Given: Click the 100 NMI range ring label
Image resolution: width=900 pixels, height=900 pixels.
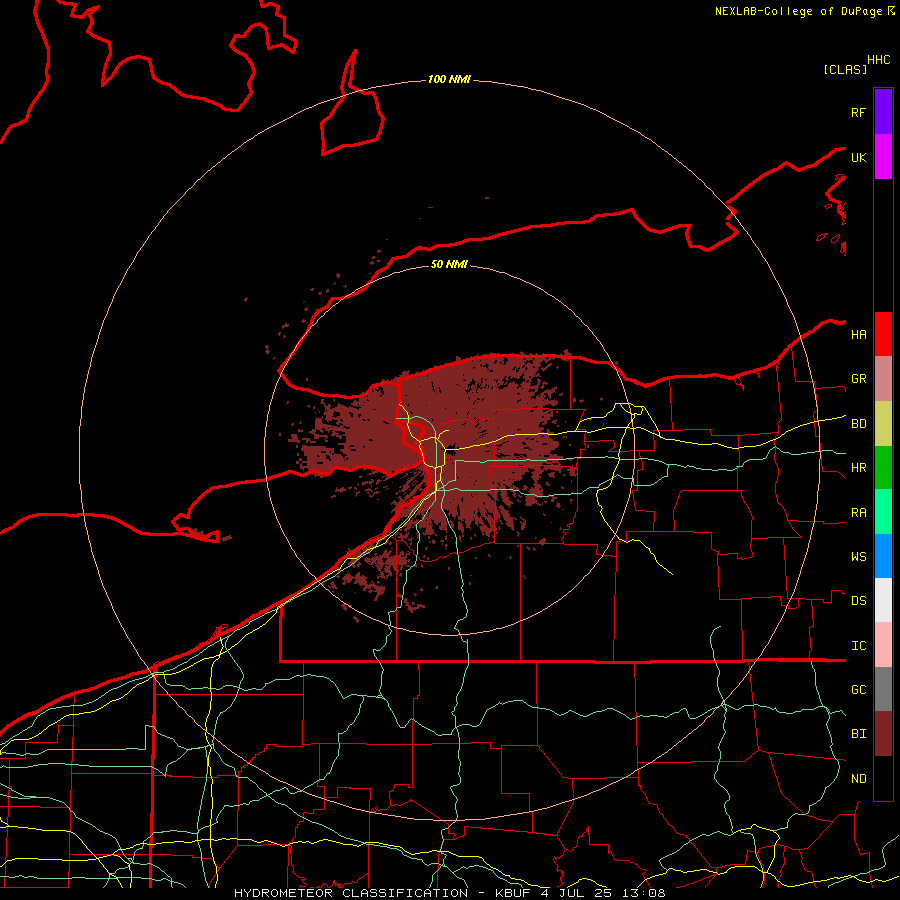Looking at the screenshot, I should (449, 79).
